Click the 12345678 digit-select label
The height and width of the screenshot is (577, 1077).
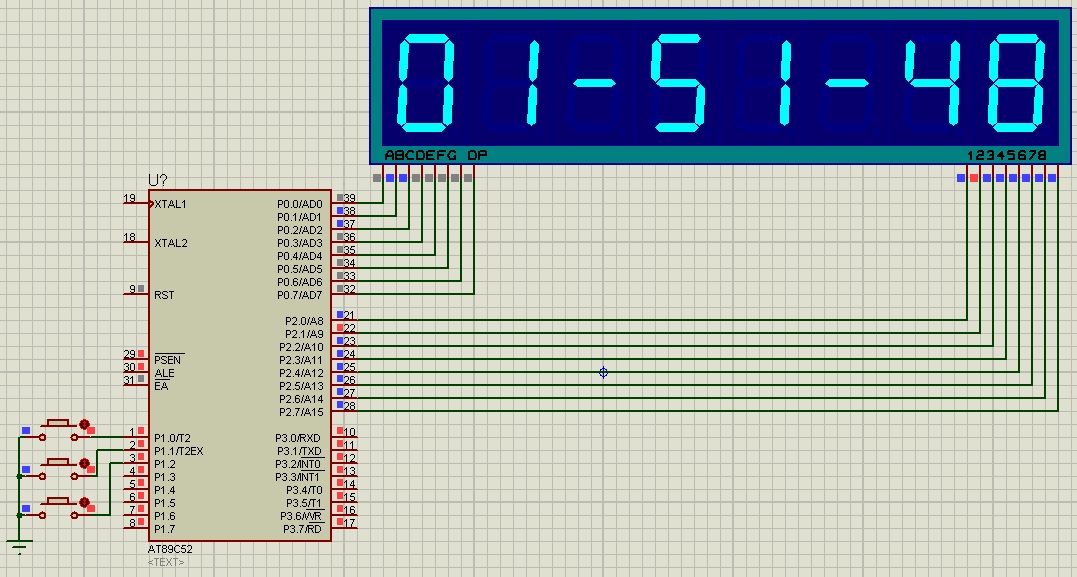click(1007, 155)
